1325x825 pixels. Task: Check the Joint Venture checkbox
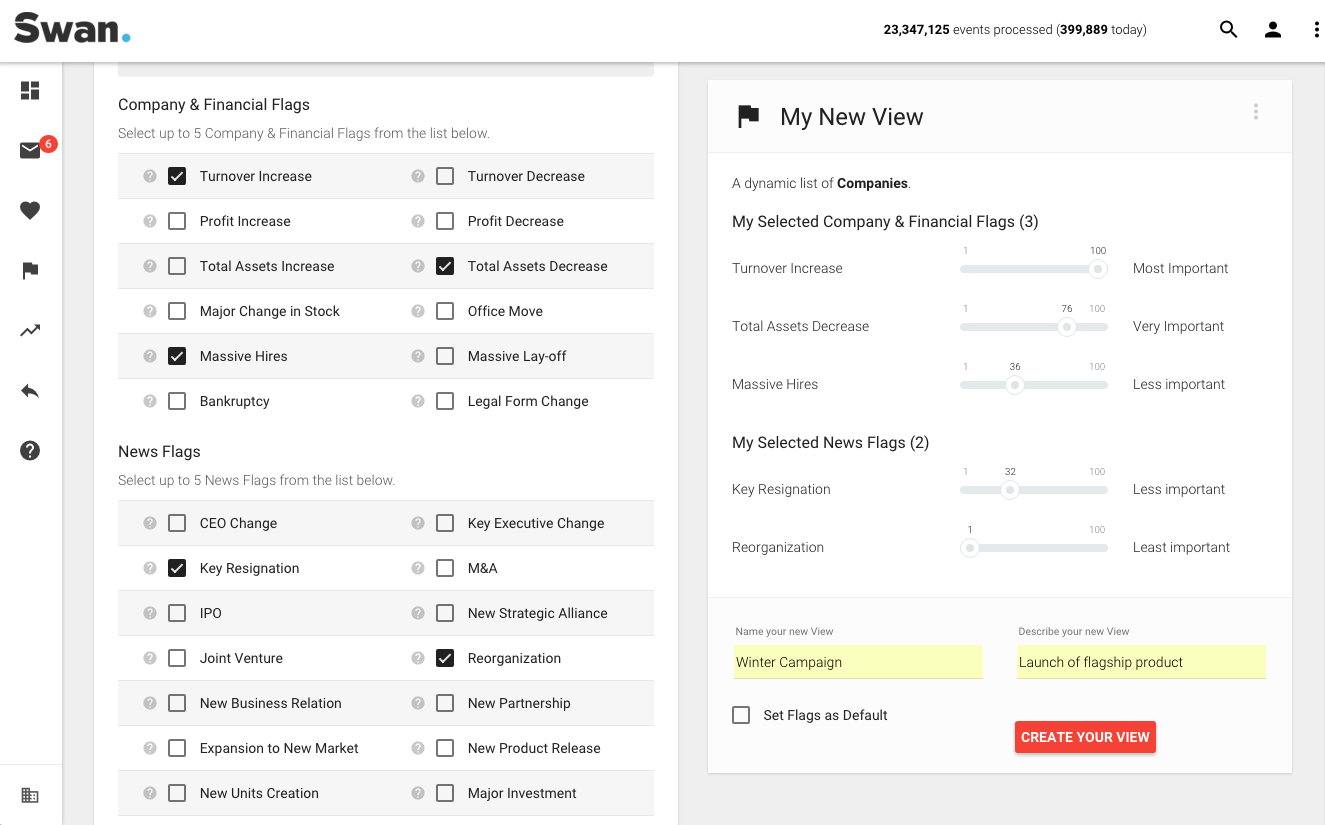tap(177, 658)
